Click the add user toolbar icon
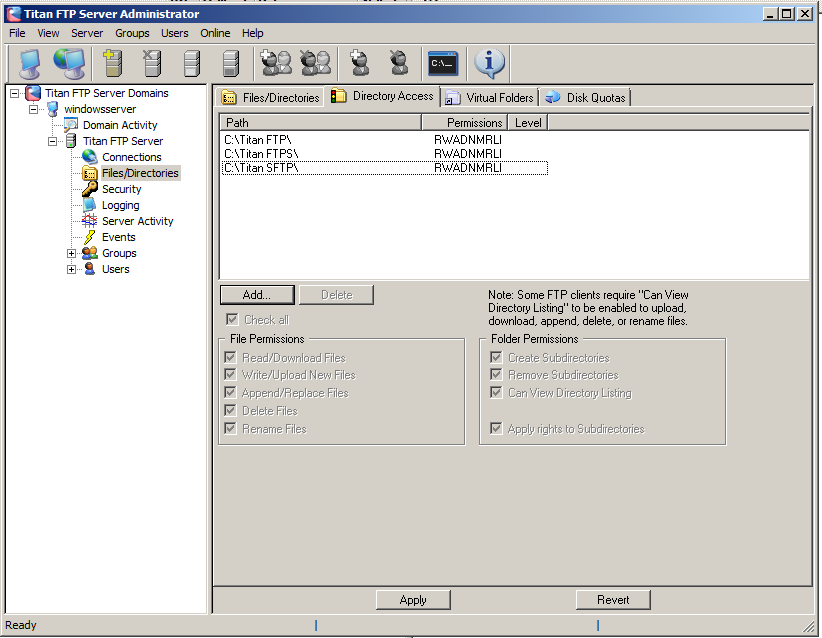Viewport: 822px width, 638px height. click(360, 63)
